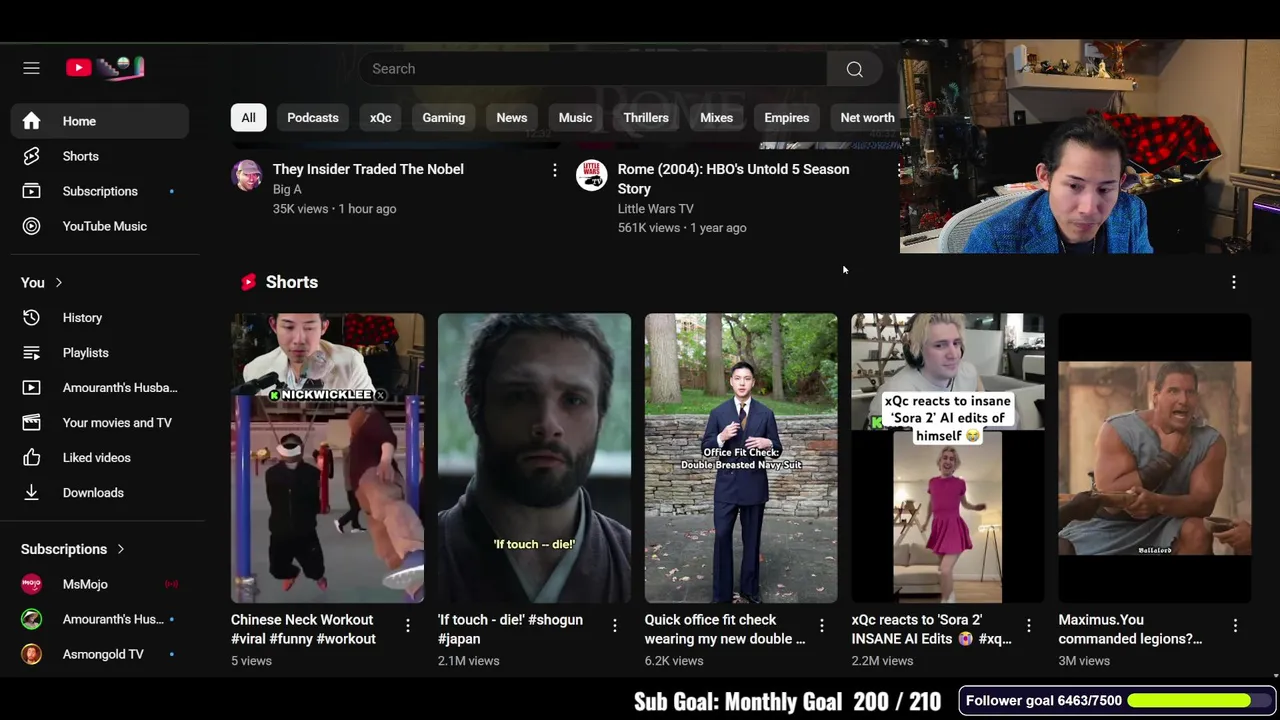Open Downloads page
The height and width of the screenshot is (720, 1280).
point(100,493)
